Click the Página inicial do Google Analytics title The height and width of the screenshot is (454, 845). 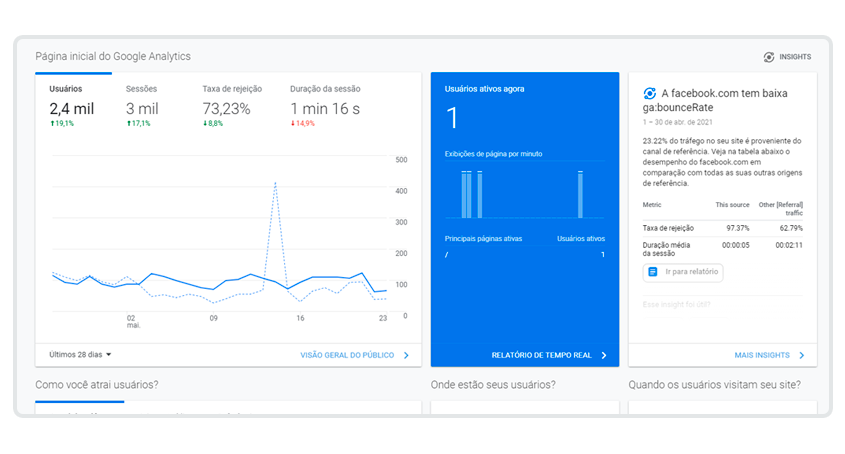point(113,56)
